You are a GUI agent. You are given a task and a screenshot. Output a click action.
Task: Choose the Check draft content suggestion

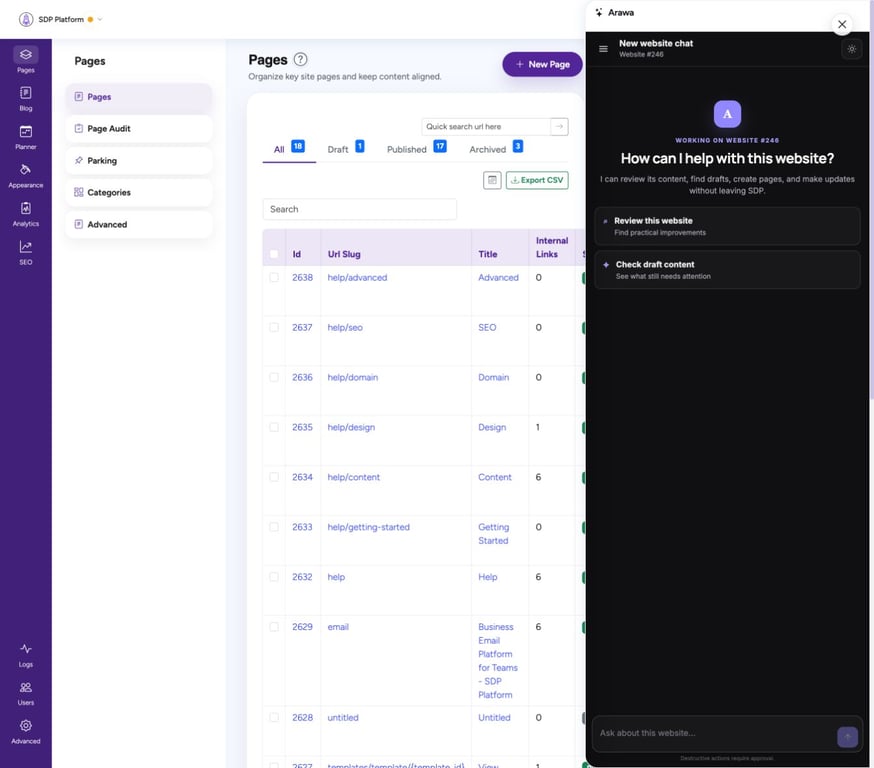(x=727, y=270)
